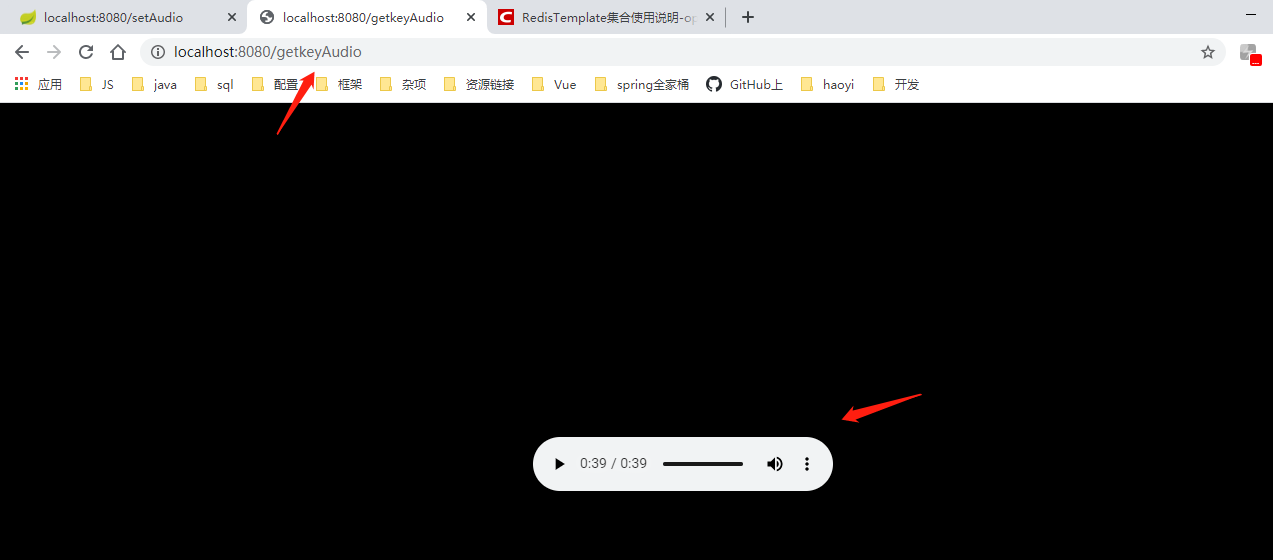Select the localhost:8080/getkeyAudio tab
Viewport: 1273px width, 560px height.
[x=367, y=17]
